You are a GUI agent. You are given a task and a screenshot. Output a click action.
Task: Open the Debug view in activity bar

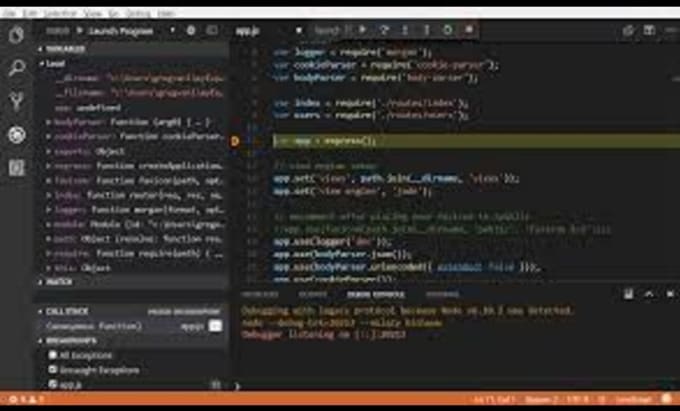click(x=16, y=135)
